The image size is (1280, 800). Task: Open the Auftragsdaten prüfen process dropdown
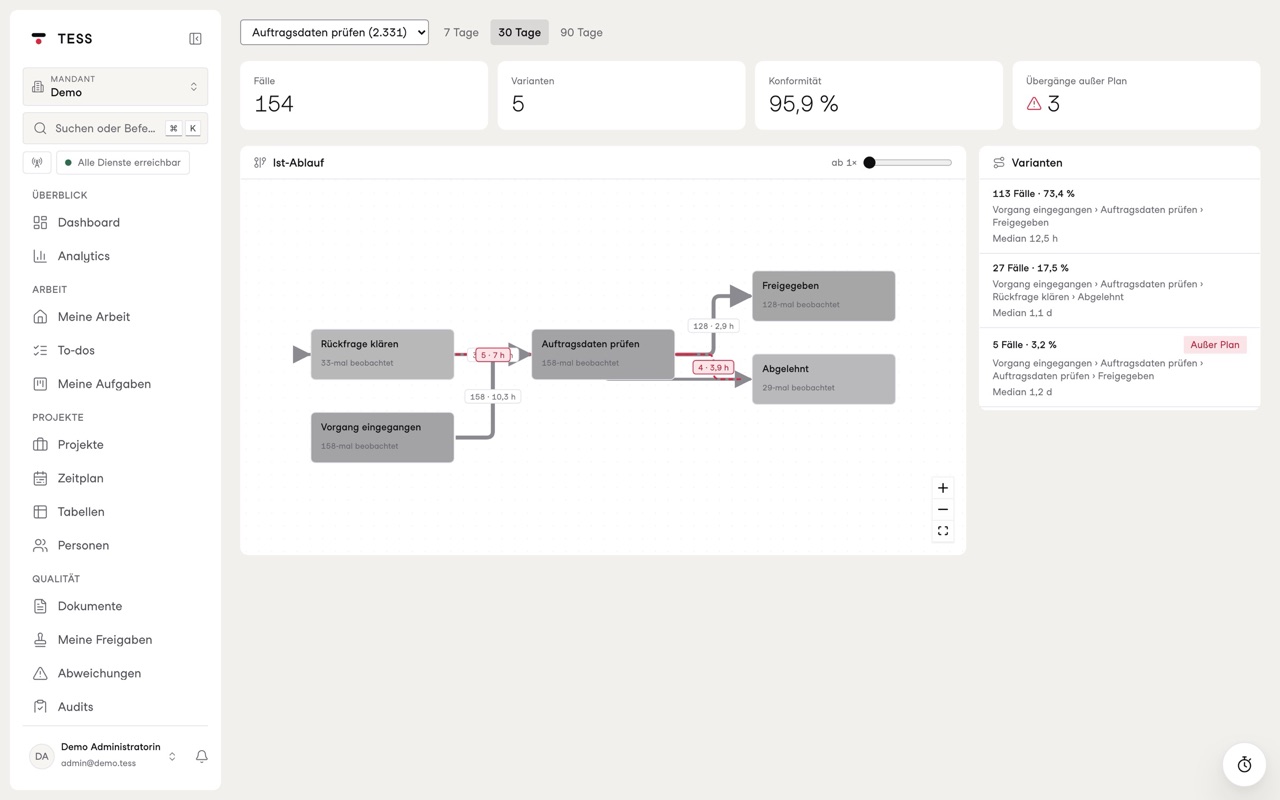click(334, 32)
